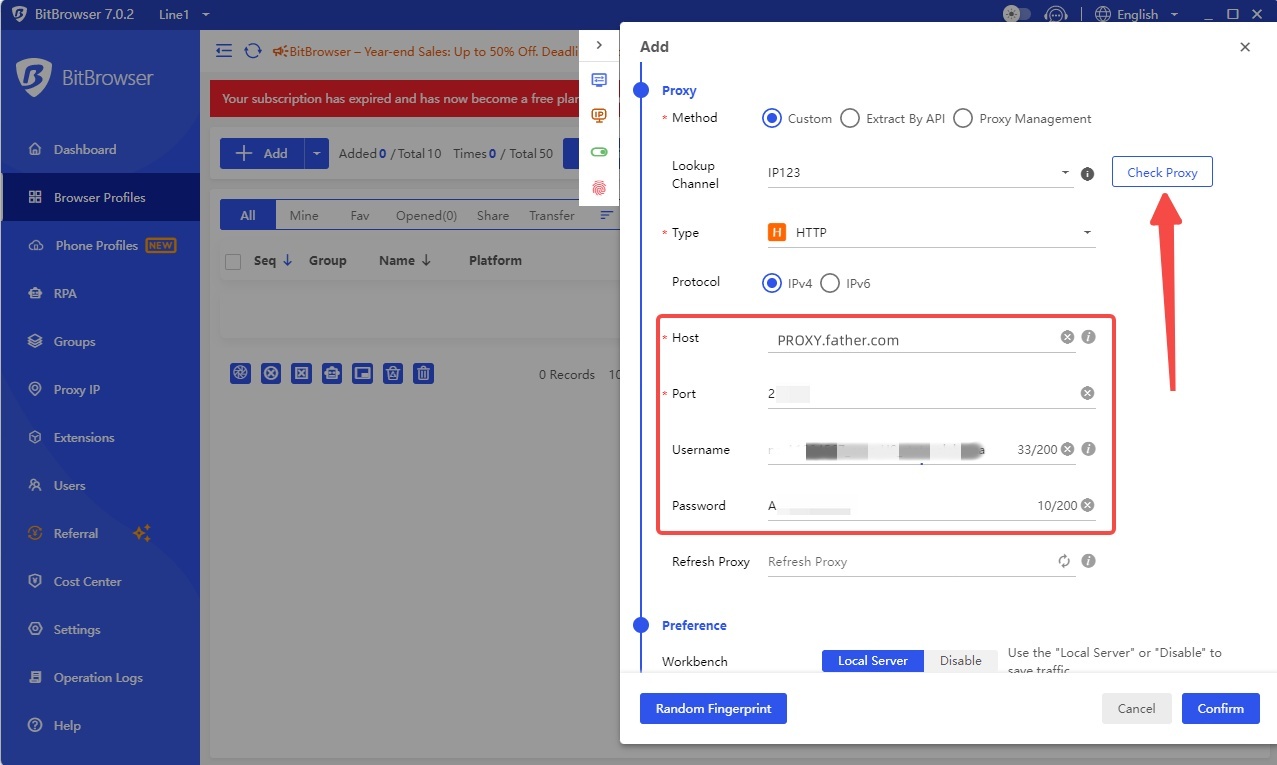
Task: Click Confirm in the Add dialog
Action: point(1220,708)
